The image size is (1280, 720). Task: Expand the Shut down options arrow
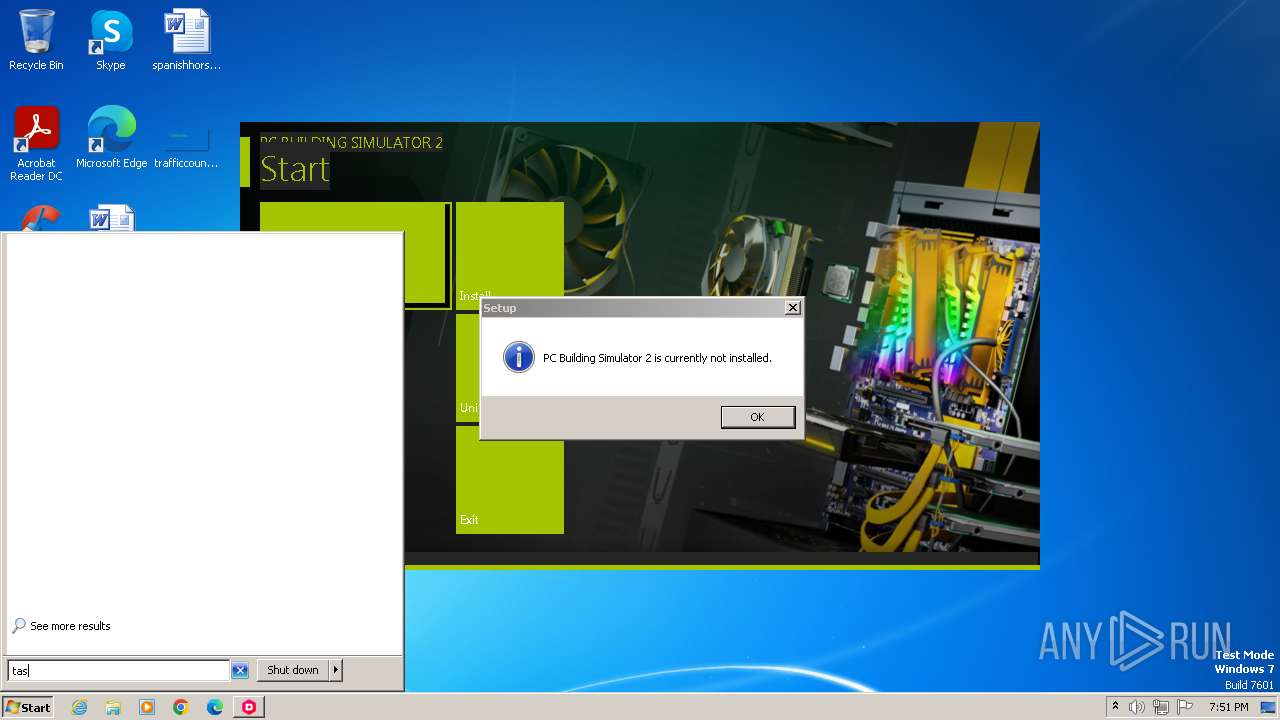[336, 670]
